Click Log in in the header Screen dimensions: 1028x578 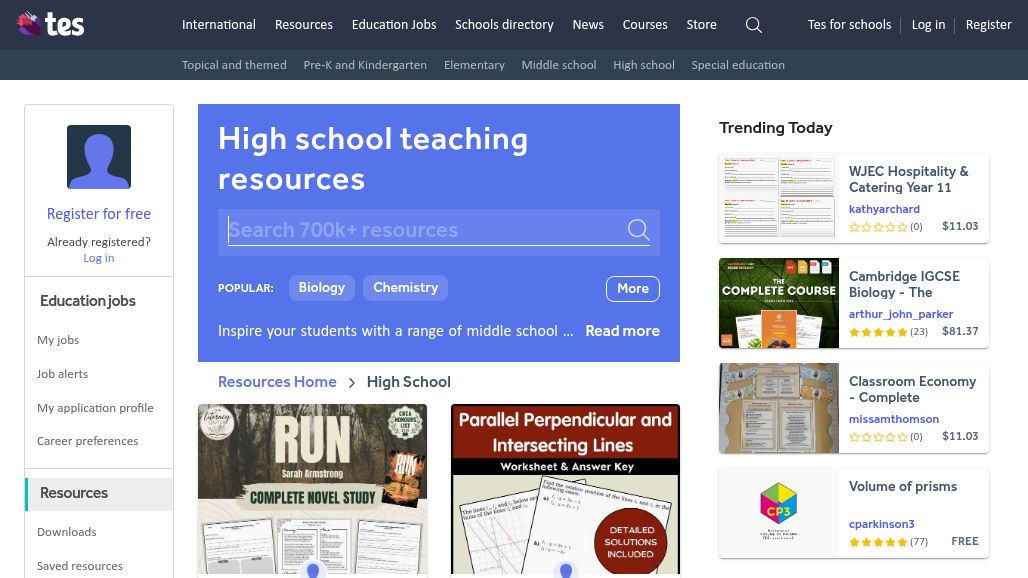[x=928, y=25]
